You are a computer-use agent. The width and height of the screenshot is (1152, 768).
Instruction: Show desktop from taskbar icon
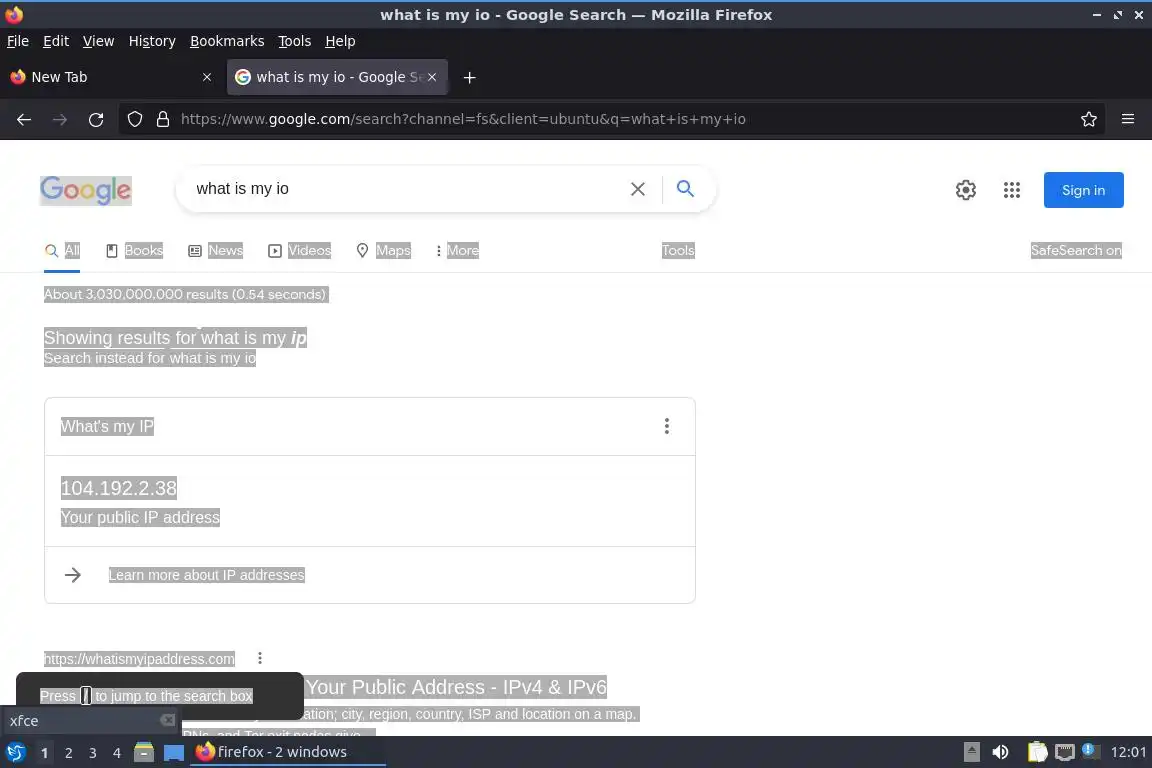tap(174, 753)
